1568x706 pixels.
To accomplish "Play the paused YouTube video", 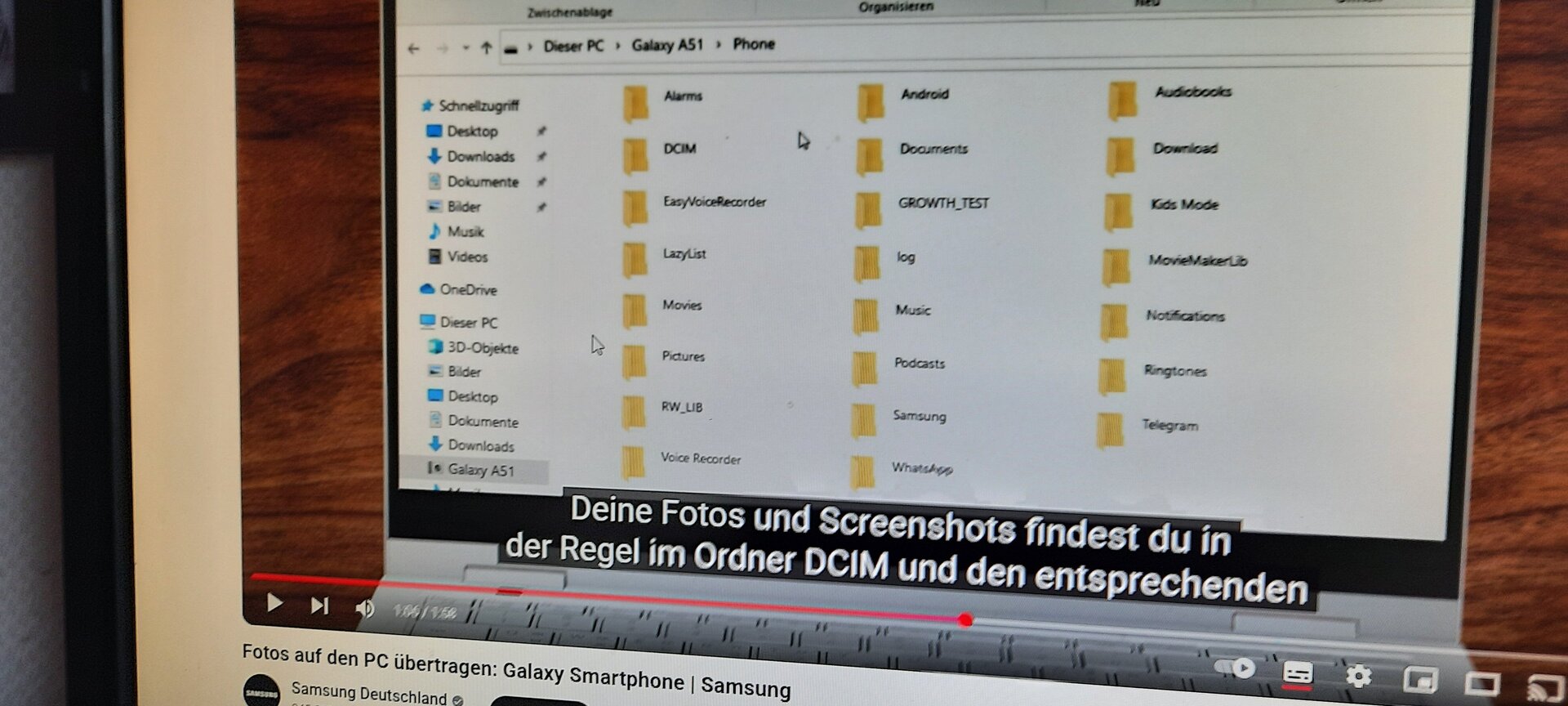I will (274, 603).
